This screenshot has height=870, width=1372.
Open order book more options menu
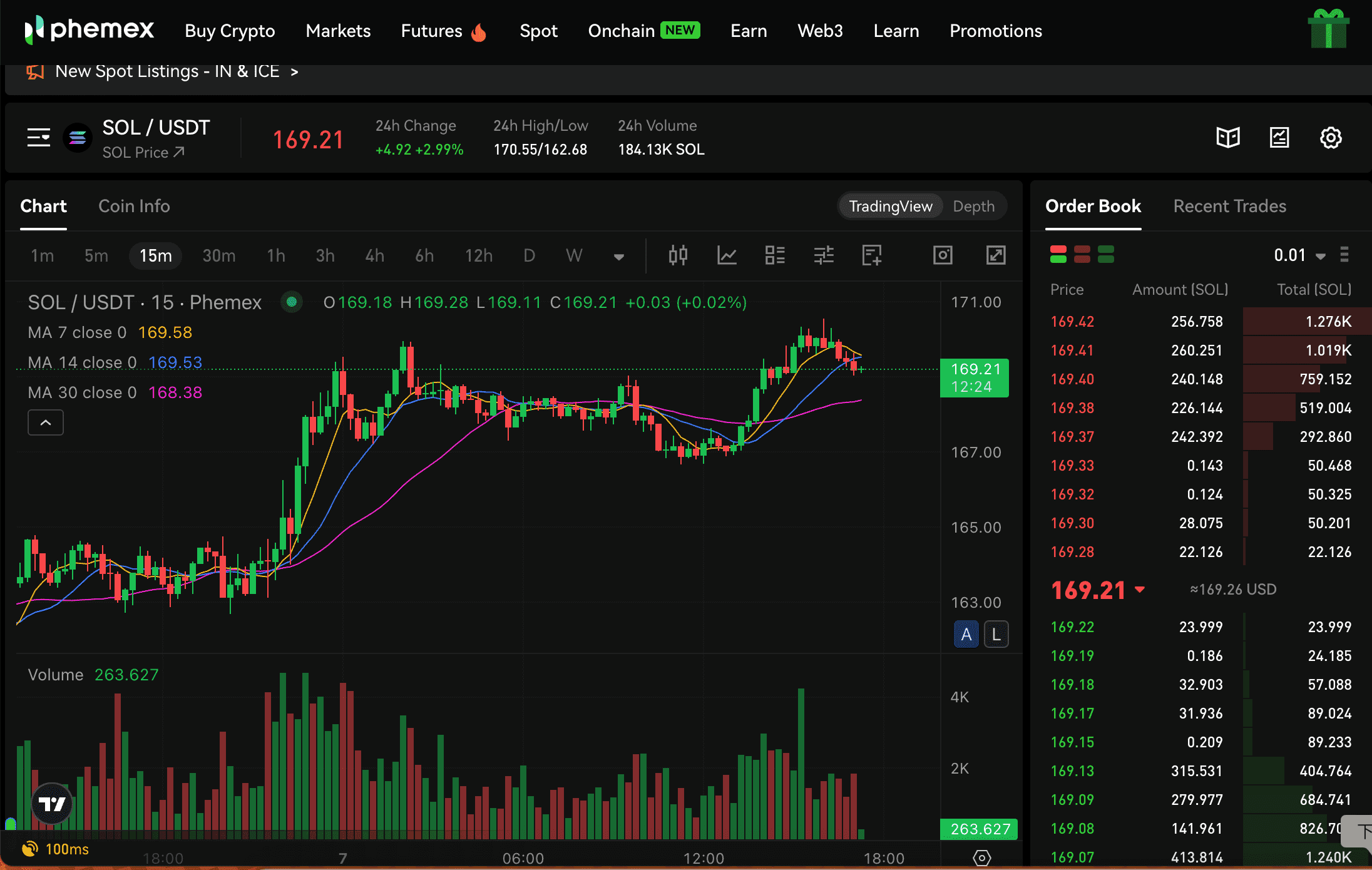[x=1344, y=255]
